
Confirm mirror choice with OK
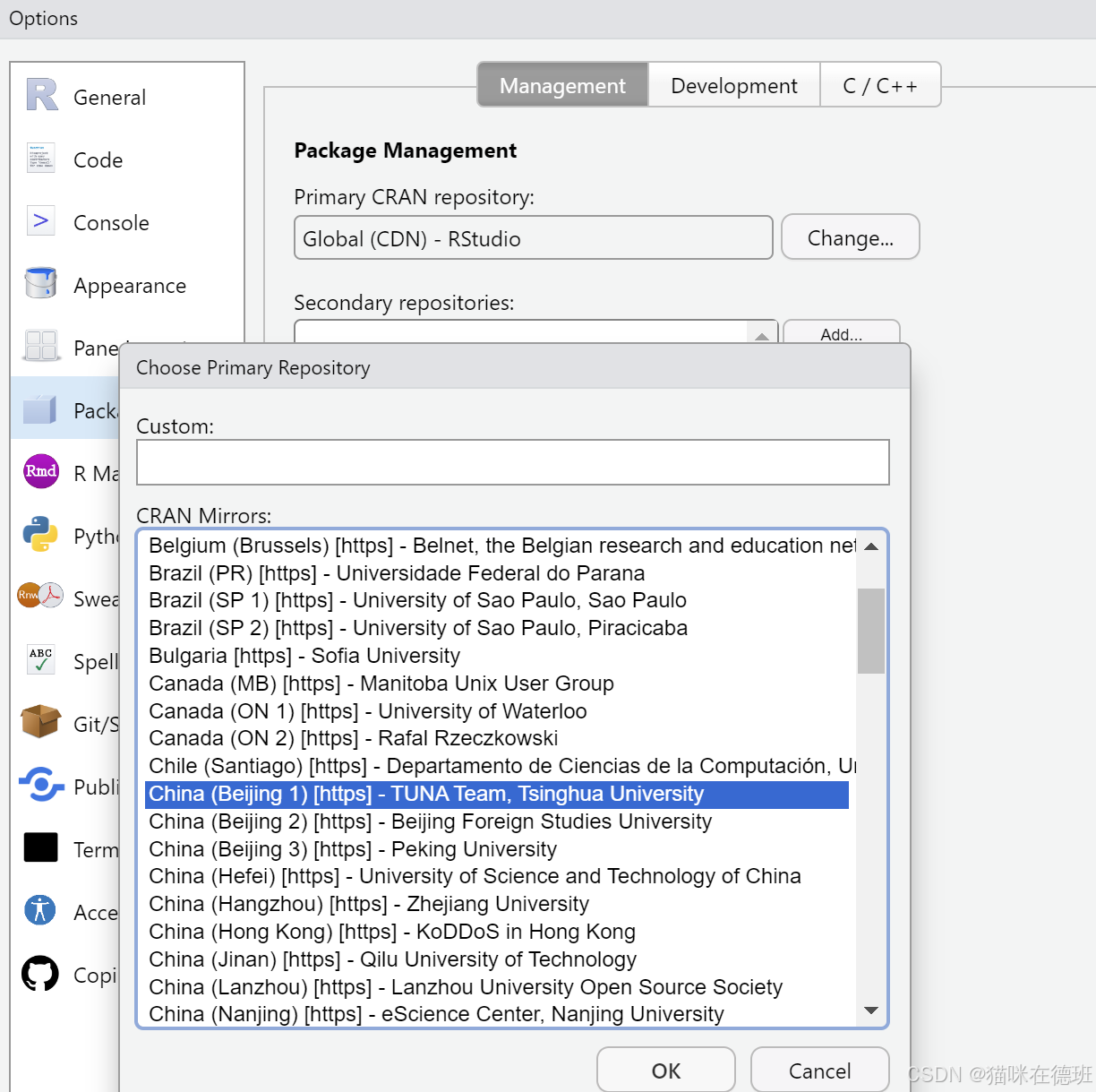pyautogui.click(x=666, y=1071)
